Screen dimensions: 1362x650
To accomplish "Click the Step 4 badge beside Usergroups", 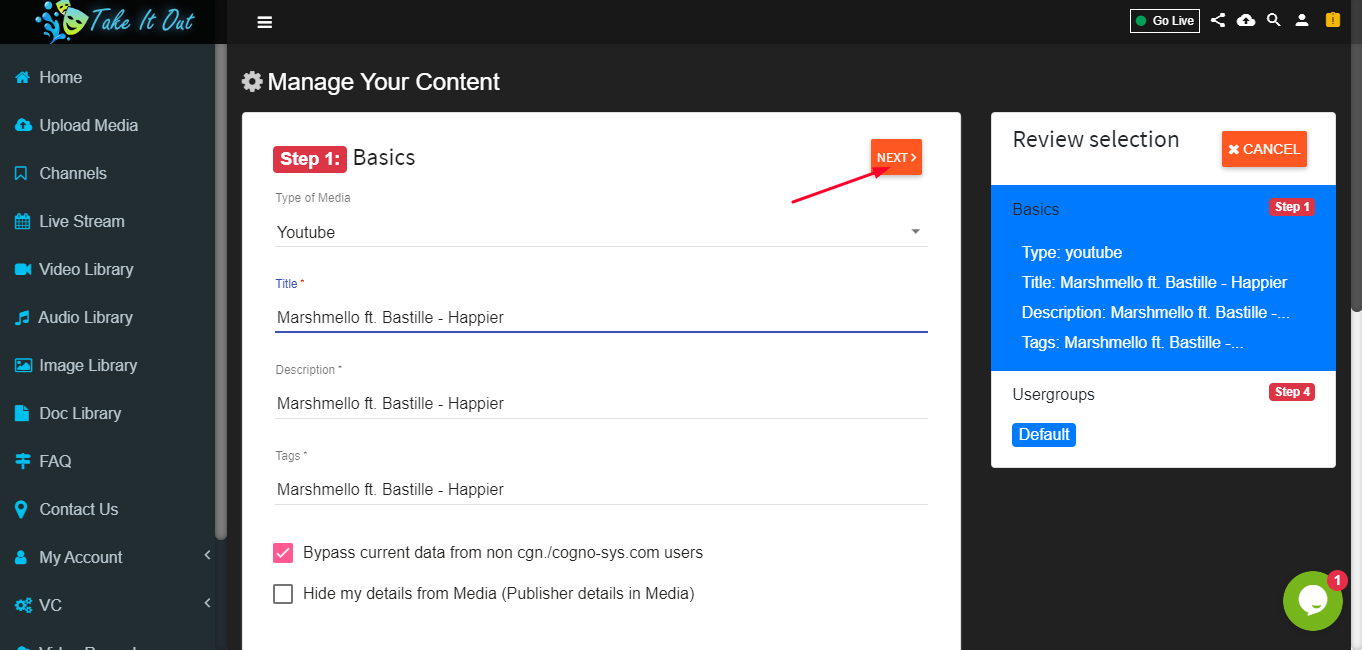I will pyautogui.click(x=1292, y=392).
